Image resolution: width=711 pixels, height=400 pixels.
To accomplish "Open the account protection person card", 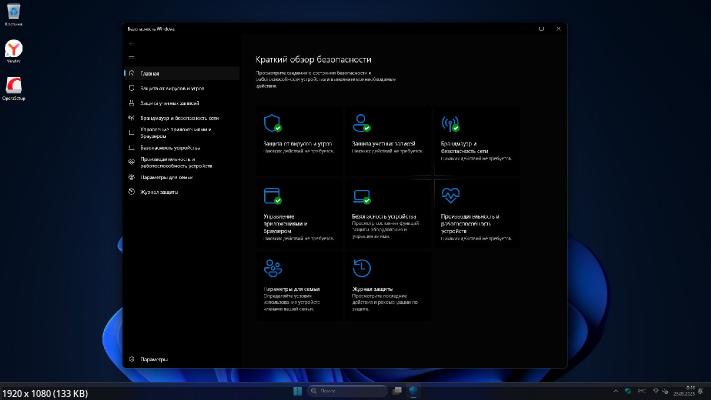I will coord(388,141).
